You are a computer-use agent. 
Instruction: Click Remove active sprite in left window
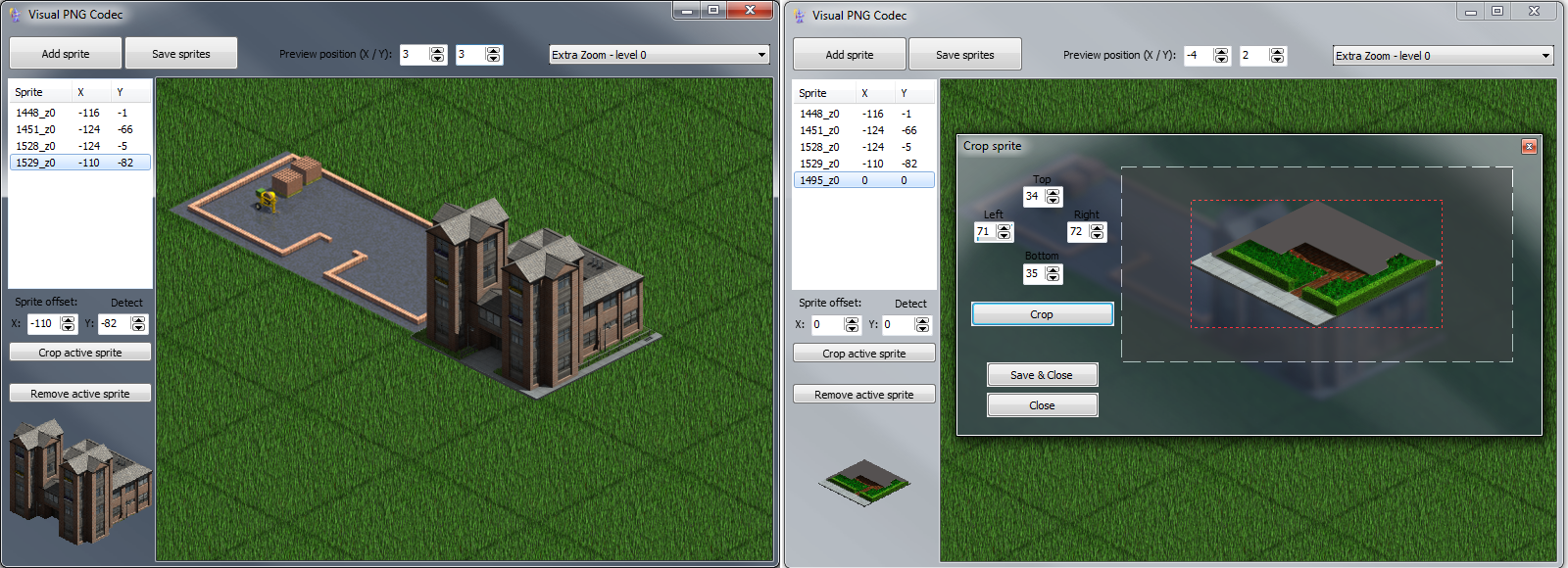pos(80,394)
